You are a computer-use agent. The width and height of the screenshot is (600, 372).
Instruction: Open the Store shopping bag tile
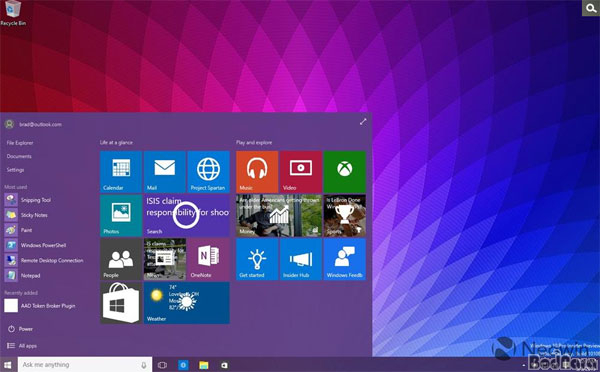(121, 303)
